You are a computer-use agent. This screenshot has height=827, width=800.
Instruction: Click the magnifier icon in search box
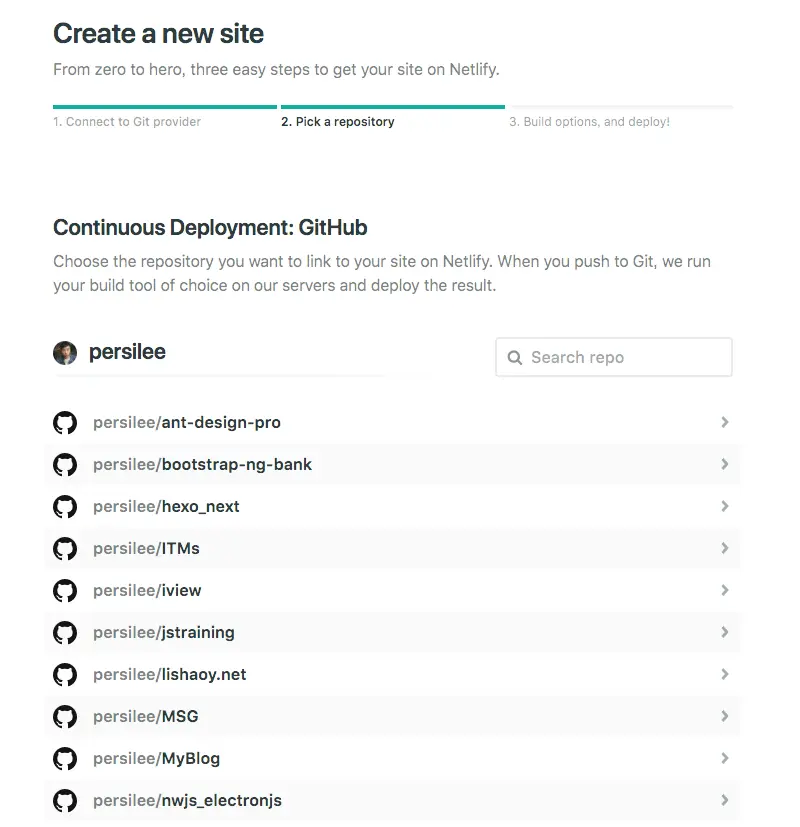(x=515, y=358)
